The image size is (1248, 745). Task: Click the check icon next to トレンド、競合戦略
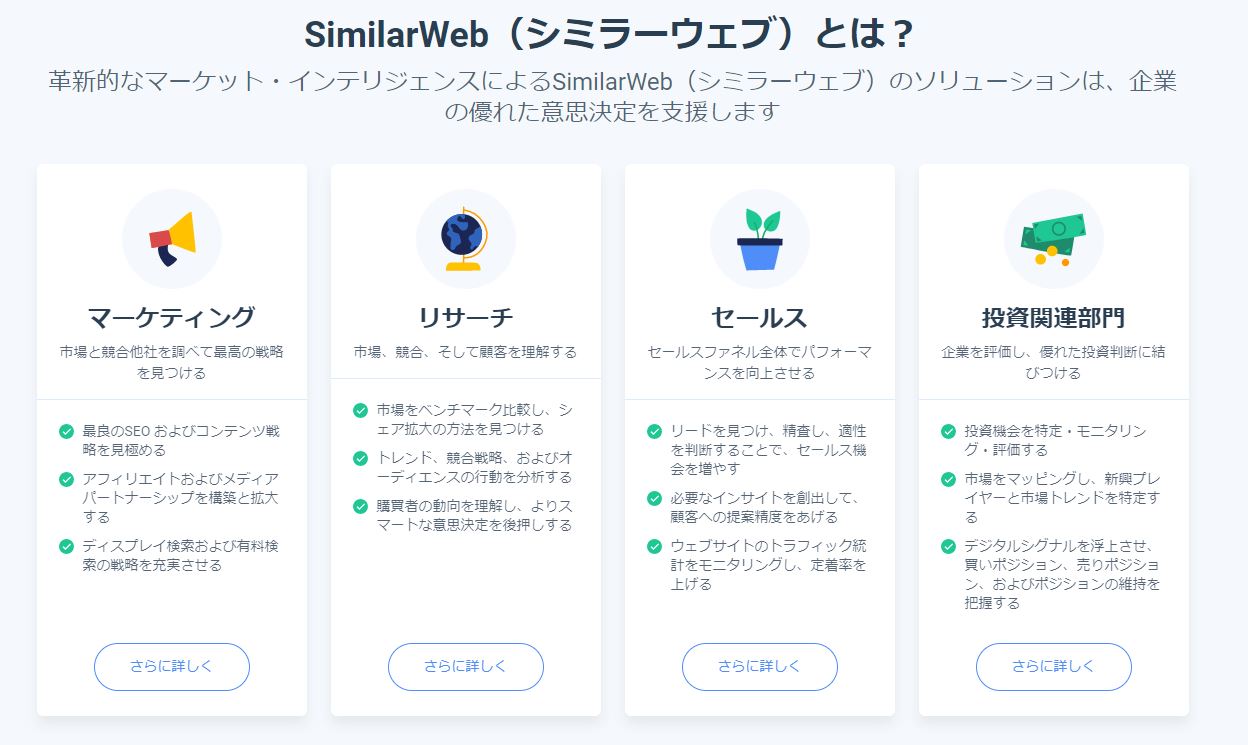point(360,458)
